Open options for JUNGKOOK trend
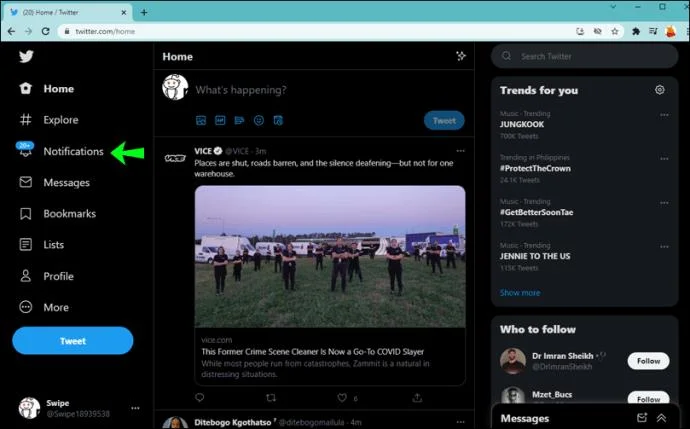 click(x=664, y=115)
